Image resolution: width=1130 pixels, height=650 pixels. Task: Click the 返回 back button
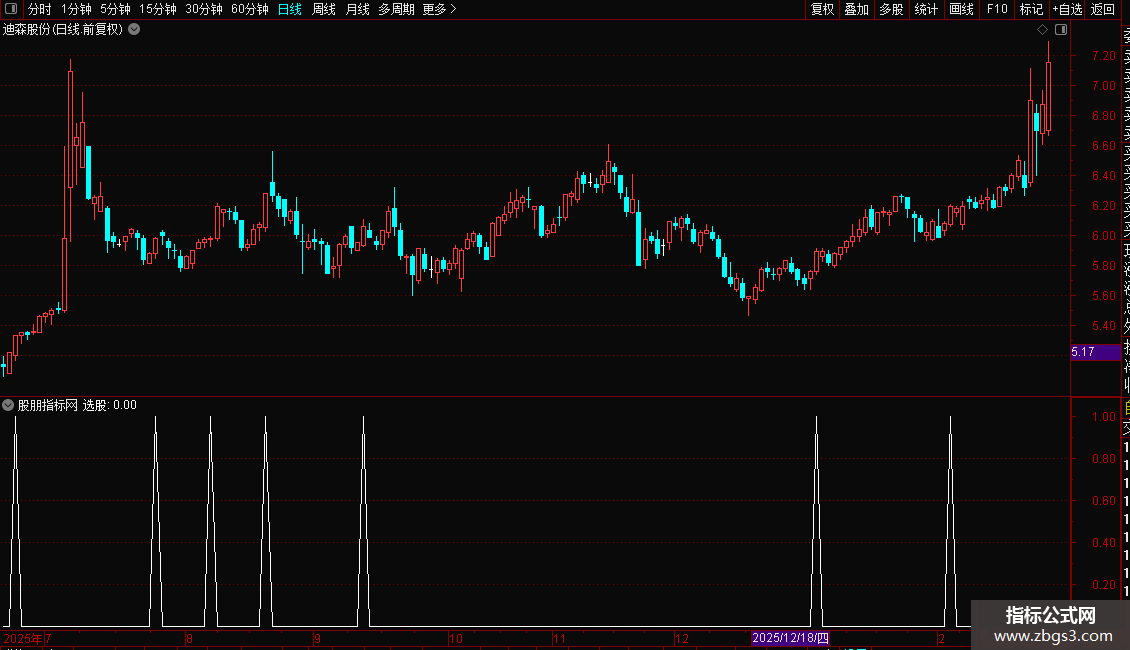1103,9
